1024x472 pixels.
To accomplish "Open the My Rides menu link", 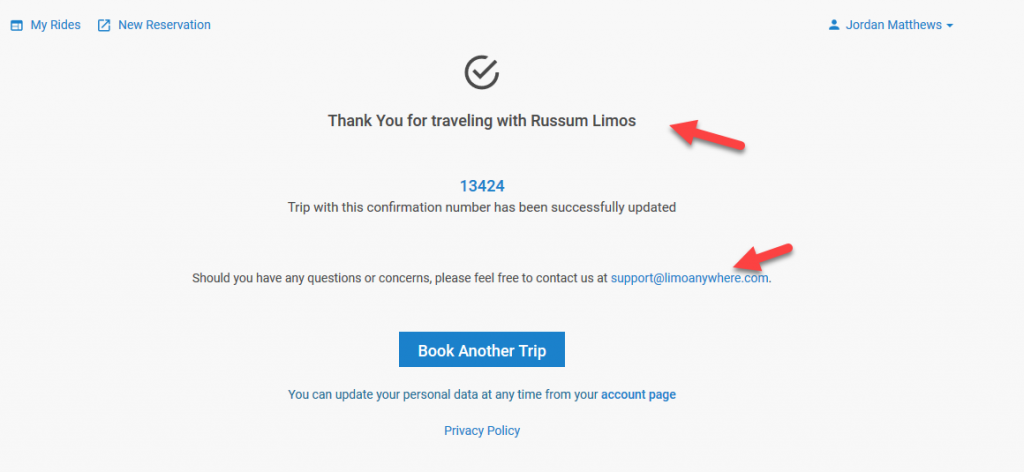I will click(x=56, y=25).
